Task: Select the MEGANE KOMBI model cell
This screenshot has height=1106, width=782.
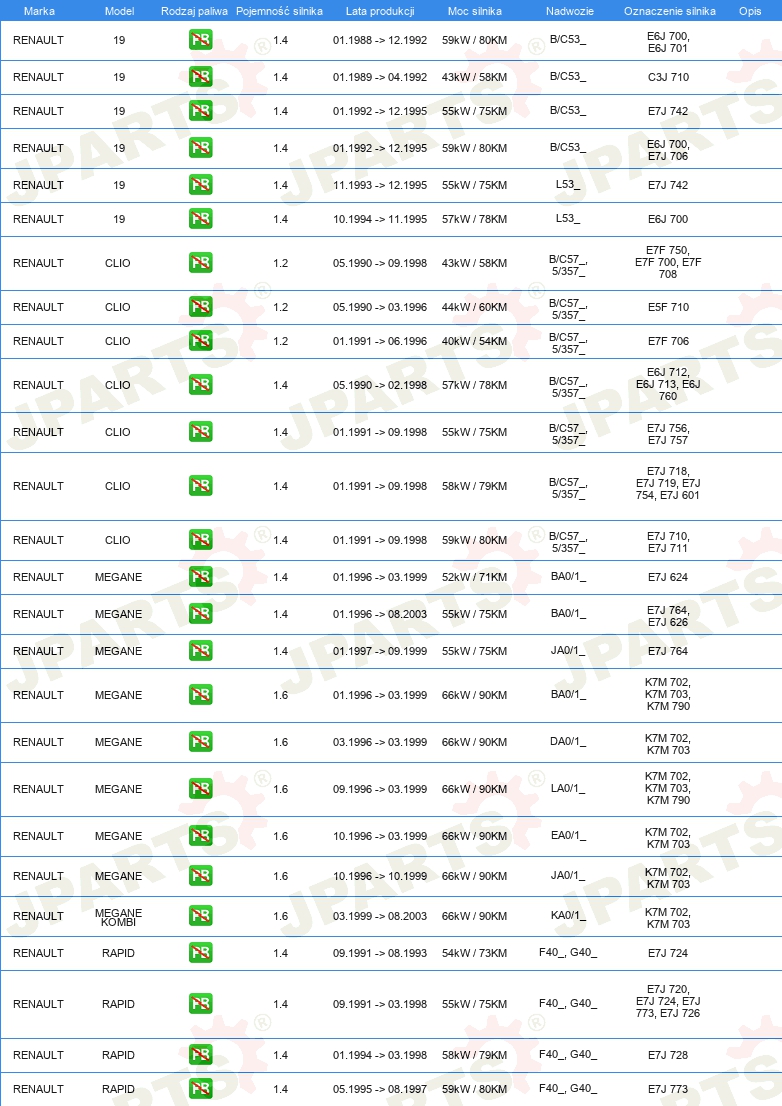Action: pos(118,917)
